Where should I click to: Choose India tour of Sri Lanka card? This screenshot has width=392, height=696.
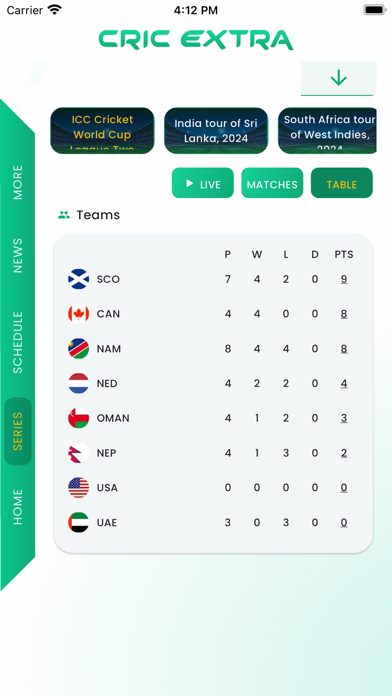tap(216, 130)
